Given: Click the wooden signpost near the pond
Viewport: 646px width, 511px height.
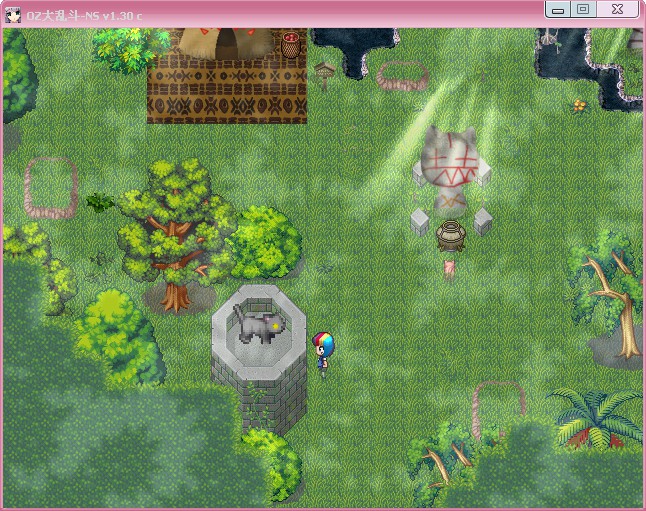Looking at the screenshot, I should coord(324,75).
